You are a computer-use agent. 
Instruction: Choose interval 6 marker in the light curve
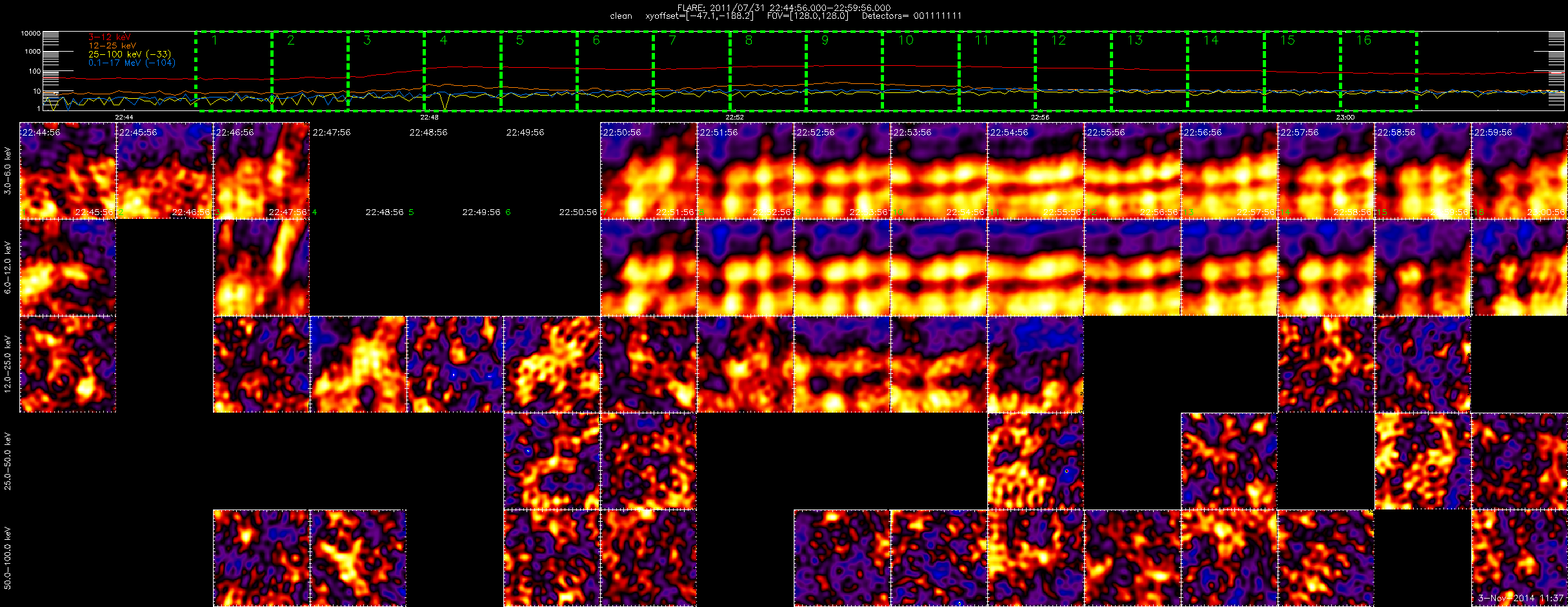click(596, 40)
